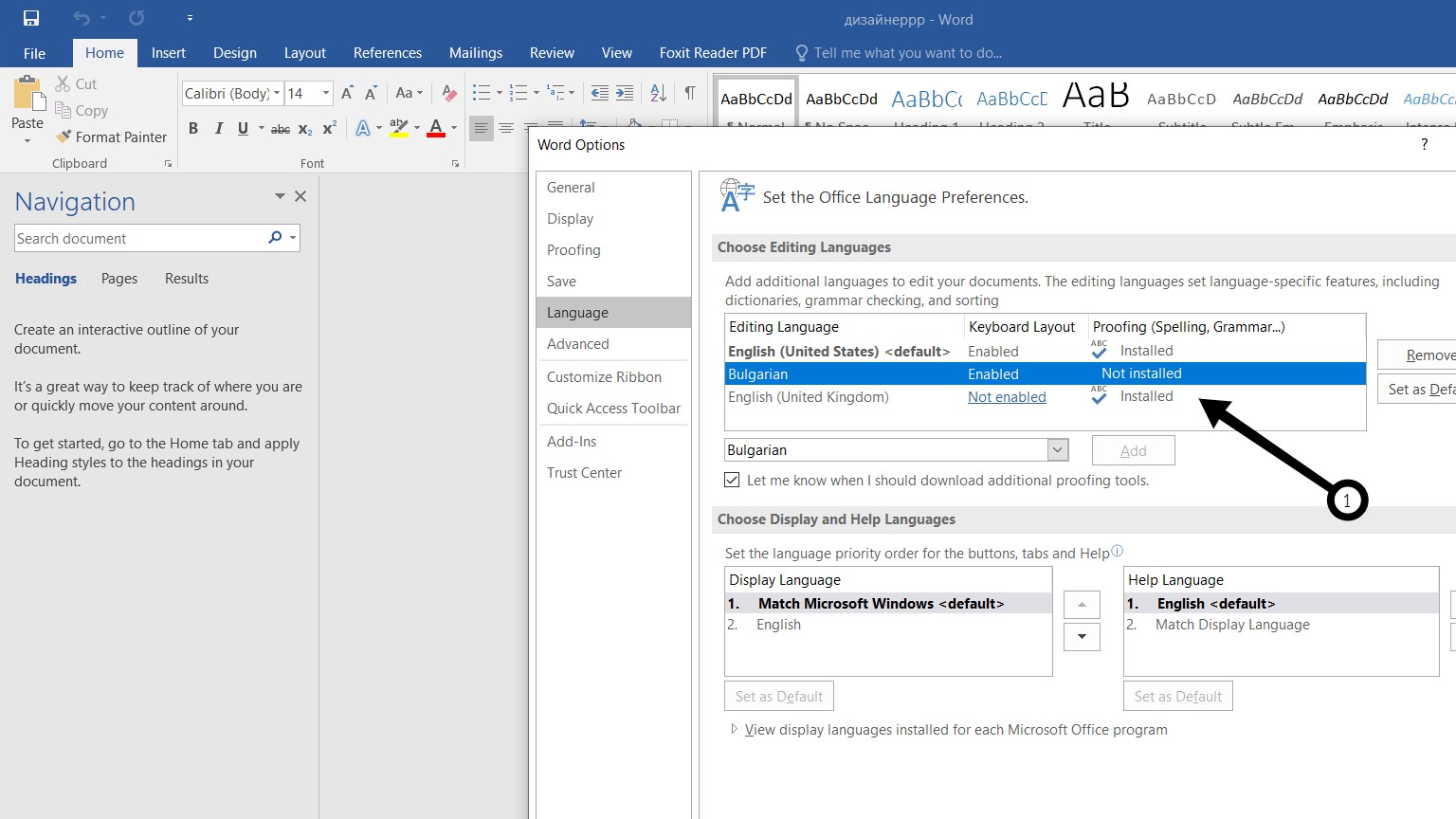Screen dimensions: 1456x819
Task: Apply the red font color
Action: (436, 128)
